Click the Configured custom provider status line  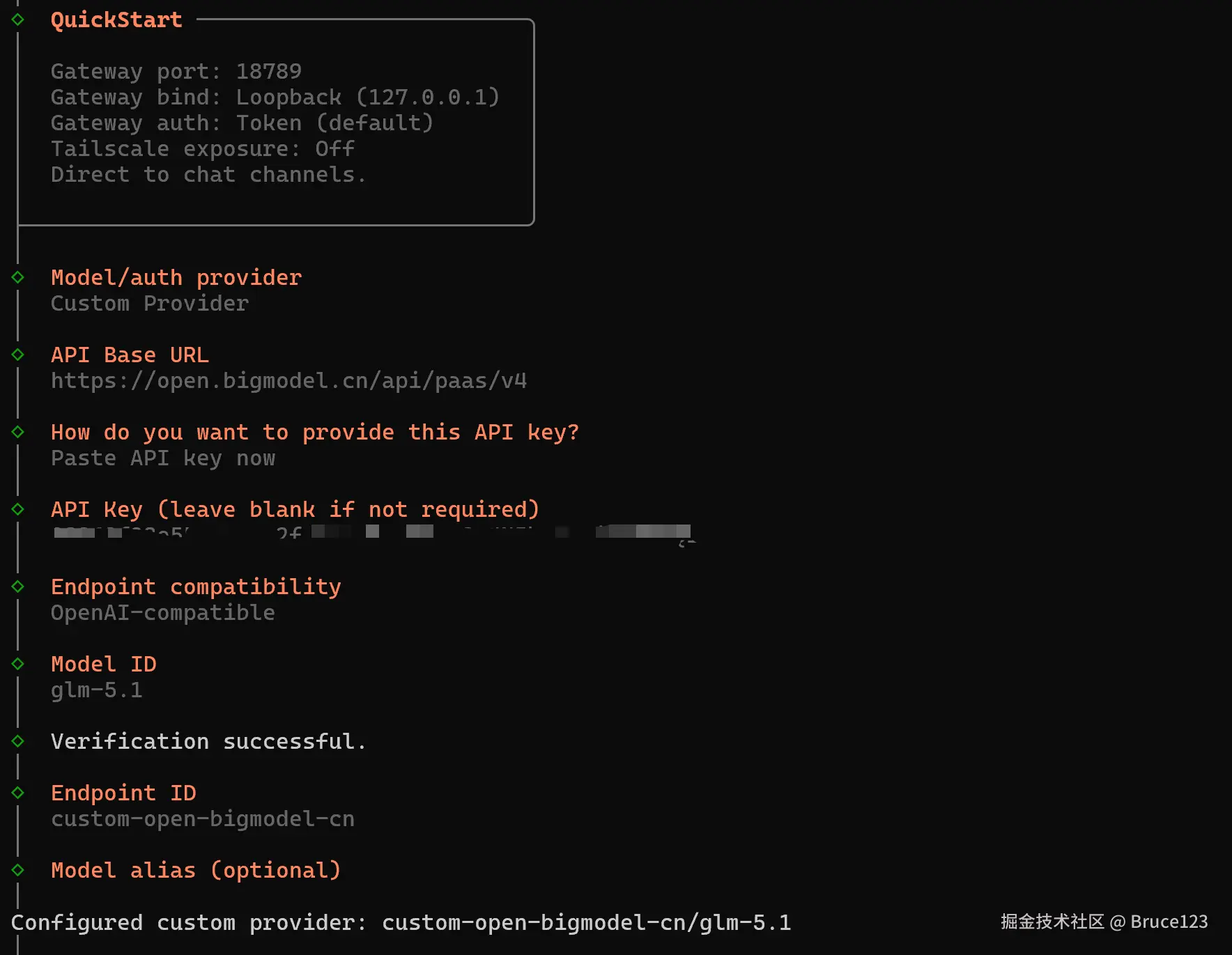click(401, 923)
